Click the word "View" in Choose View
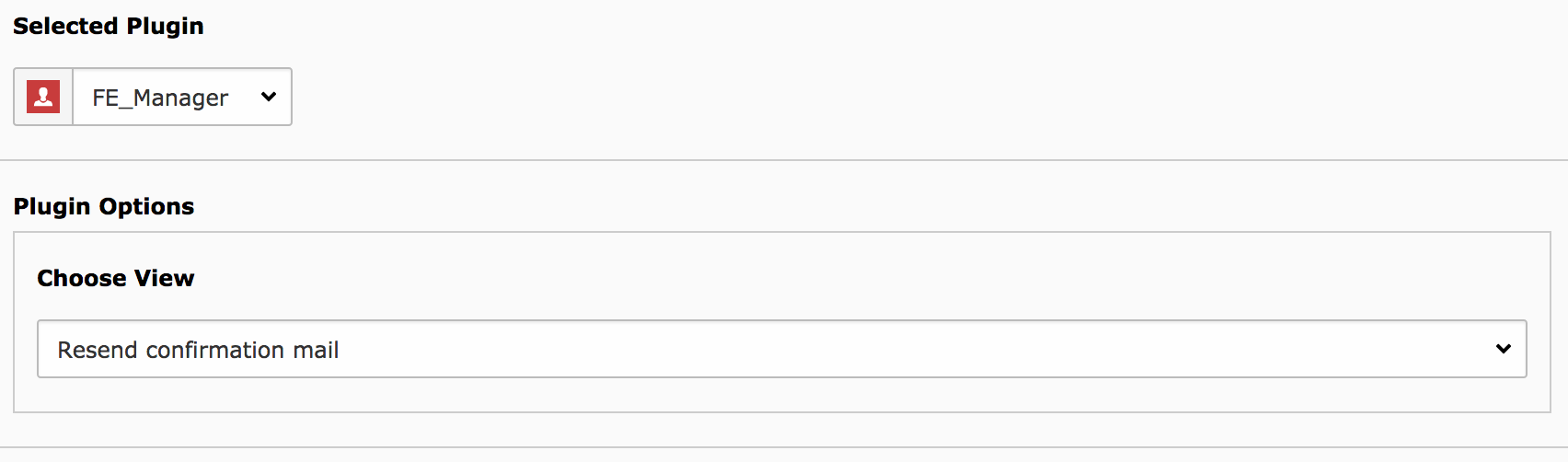1568x462 pixels. [x=165, y=278]
